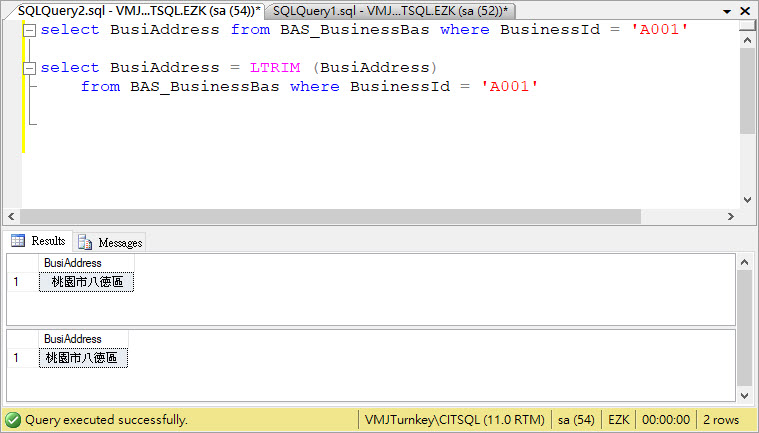Click editor scrollbar down arrow
The width and height of the screenshot is (759, 433).
tap(747, 200)
